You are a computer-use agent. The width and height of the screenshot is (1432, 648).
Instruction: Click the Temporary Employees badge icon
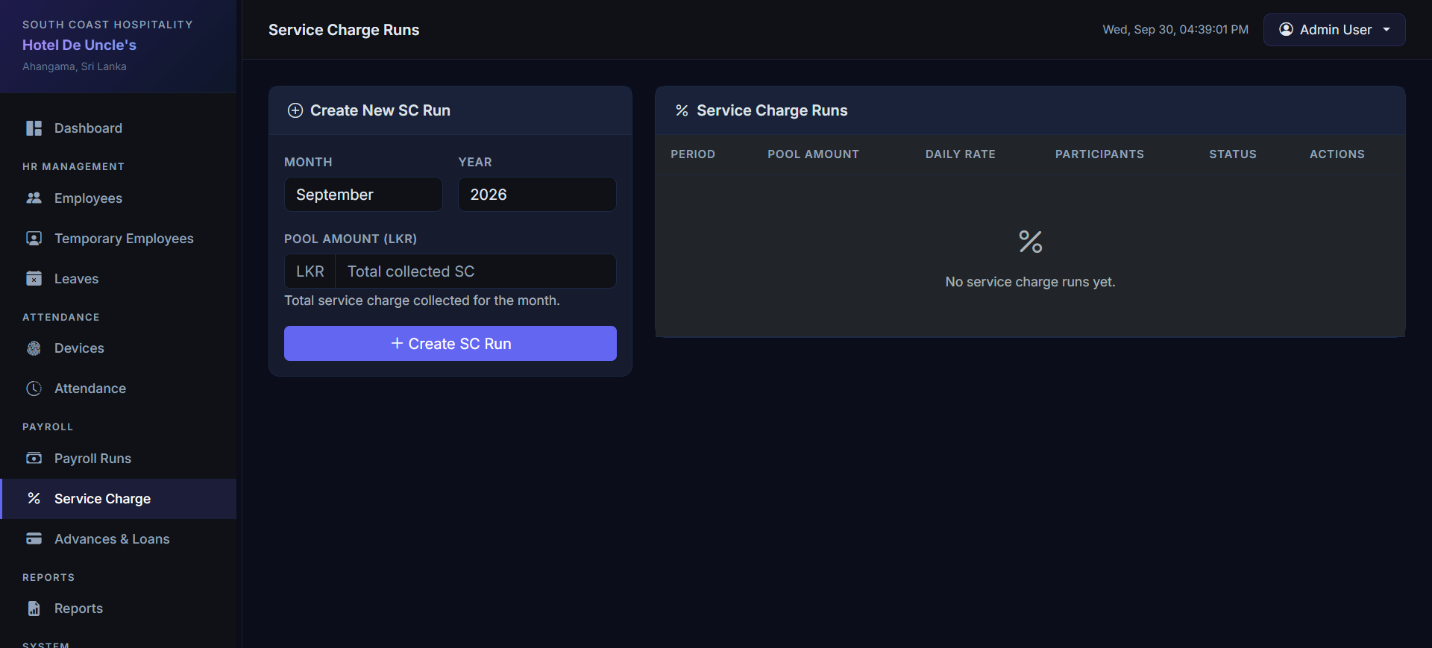(34, 238)
